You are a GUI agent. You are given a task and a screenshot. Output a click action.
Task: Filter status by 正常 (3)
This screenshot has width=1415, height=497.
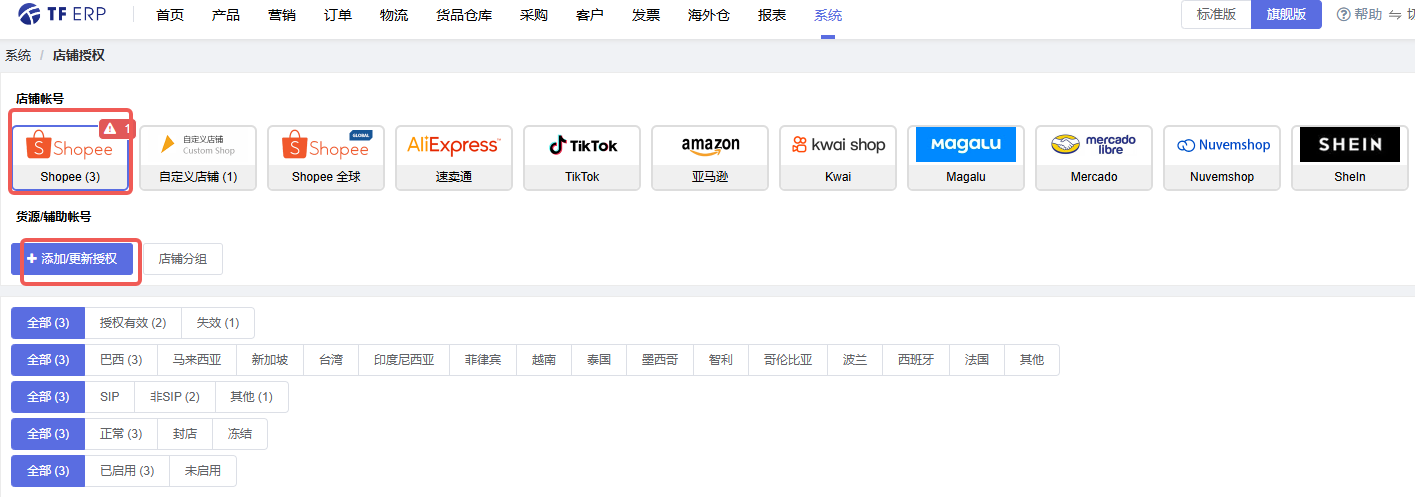point(121,434)
